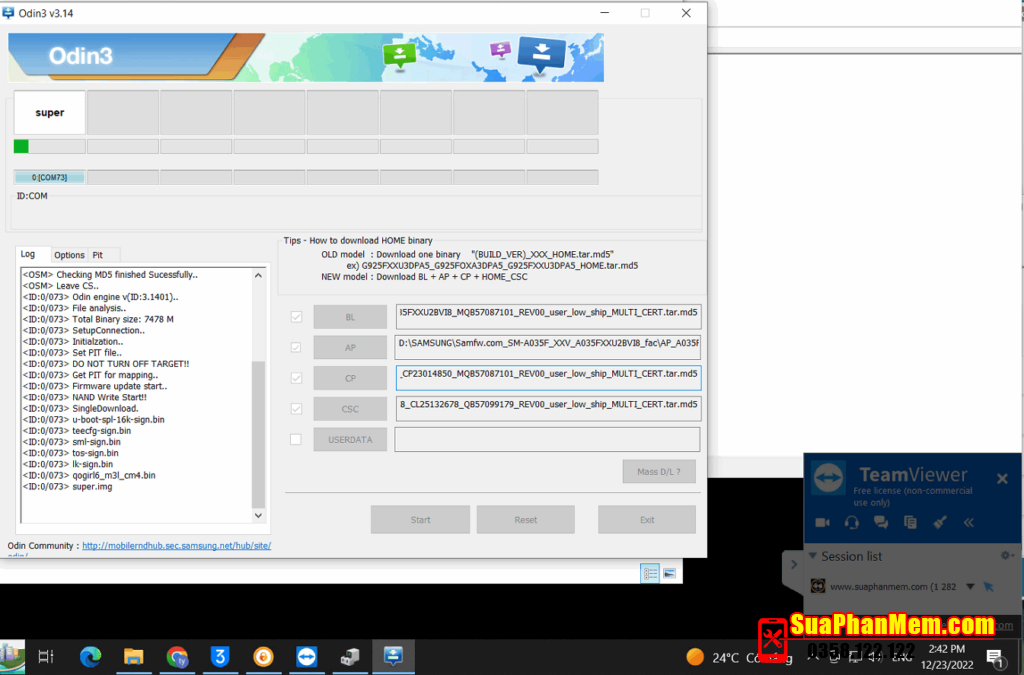Click the TeamViewer file transfer icon
This screenshot has height=675, width=1024.
pyautogui.click(x=910, y=522)
